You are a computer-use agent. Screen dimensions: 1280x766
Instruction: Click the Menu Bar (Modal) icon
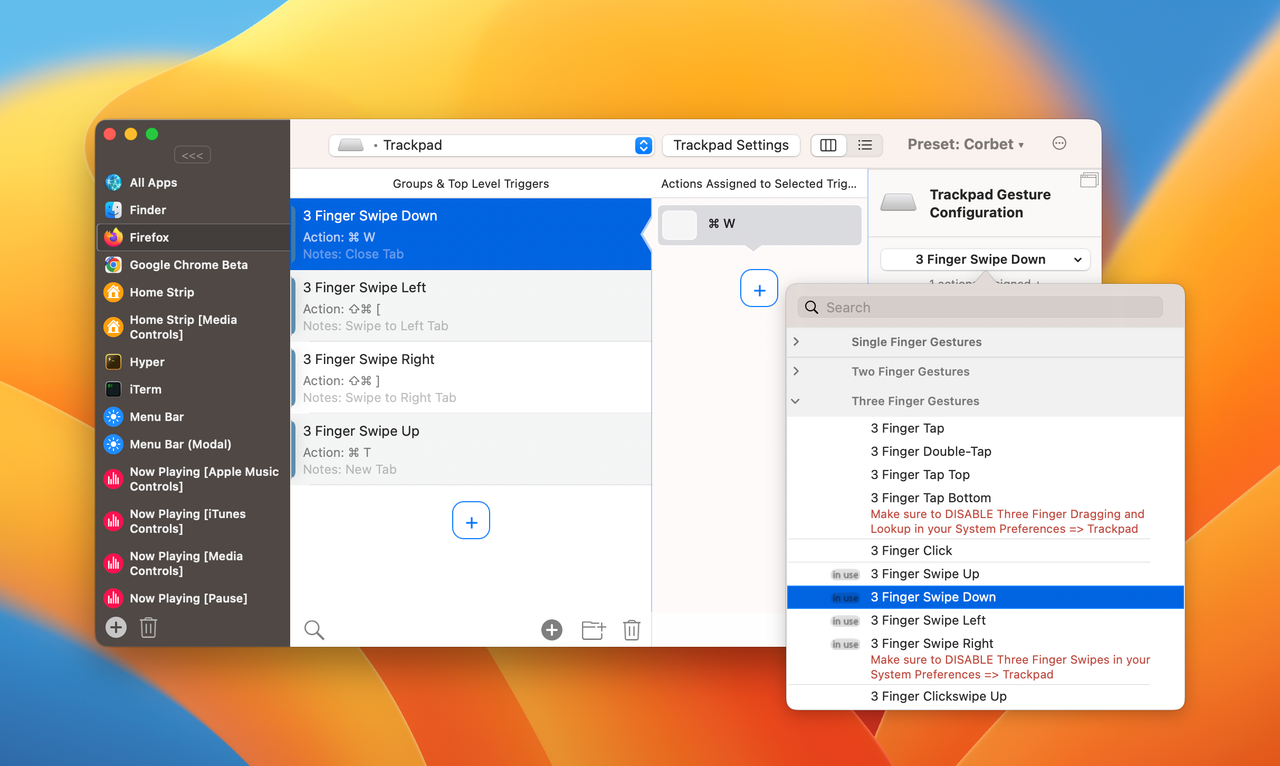(x=114, y=444)
